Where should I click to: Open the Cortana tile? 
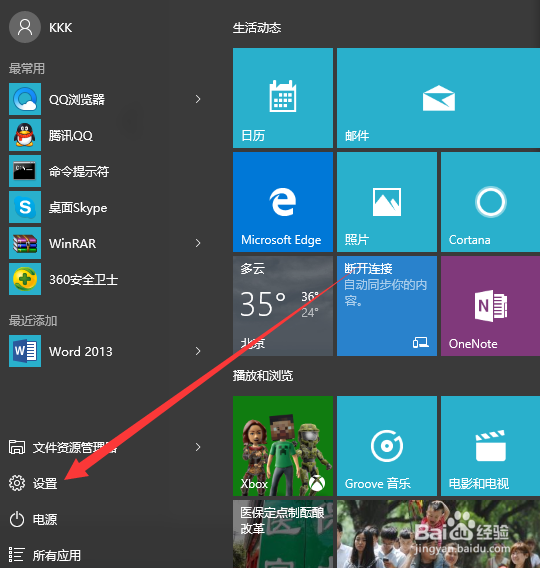[x=490, y=202]
